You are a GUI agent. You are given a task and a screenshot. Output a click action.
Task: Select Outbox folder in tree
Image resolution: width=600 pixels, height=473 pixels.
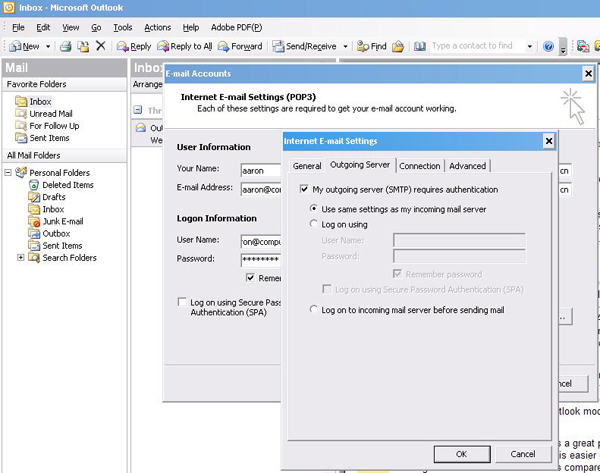pos(49,233)
